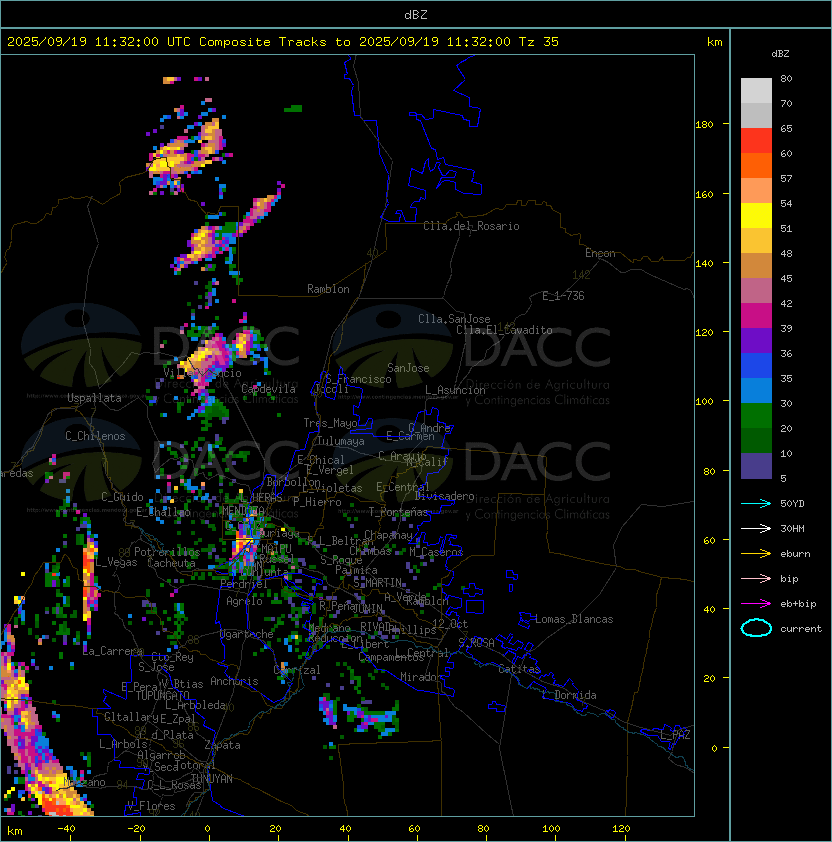
Task: Pick the red 65 dBZ legend swatch
Action: 756,141
